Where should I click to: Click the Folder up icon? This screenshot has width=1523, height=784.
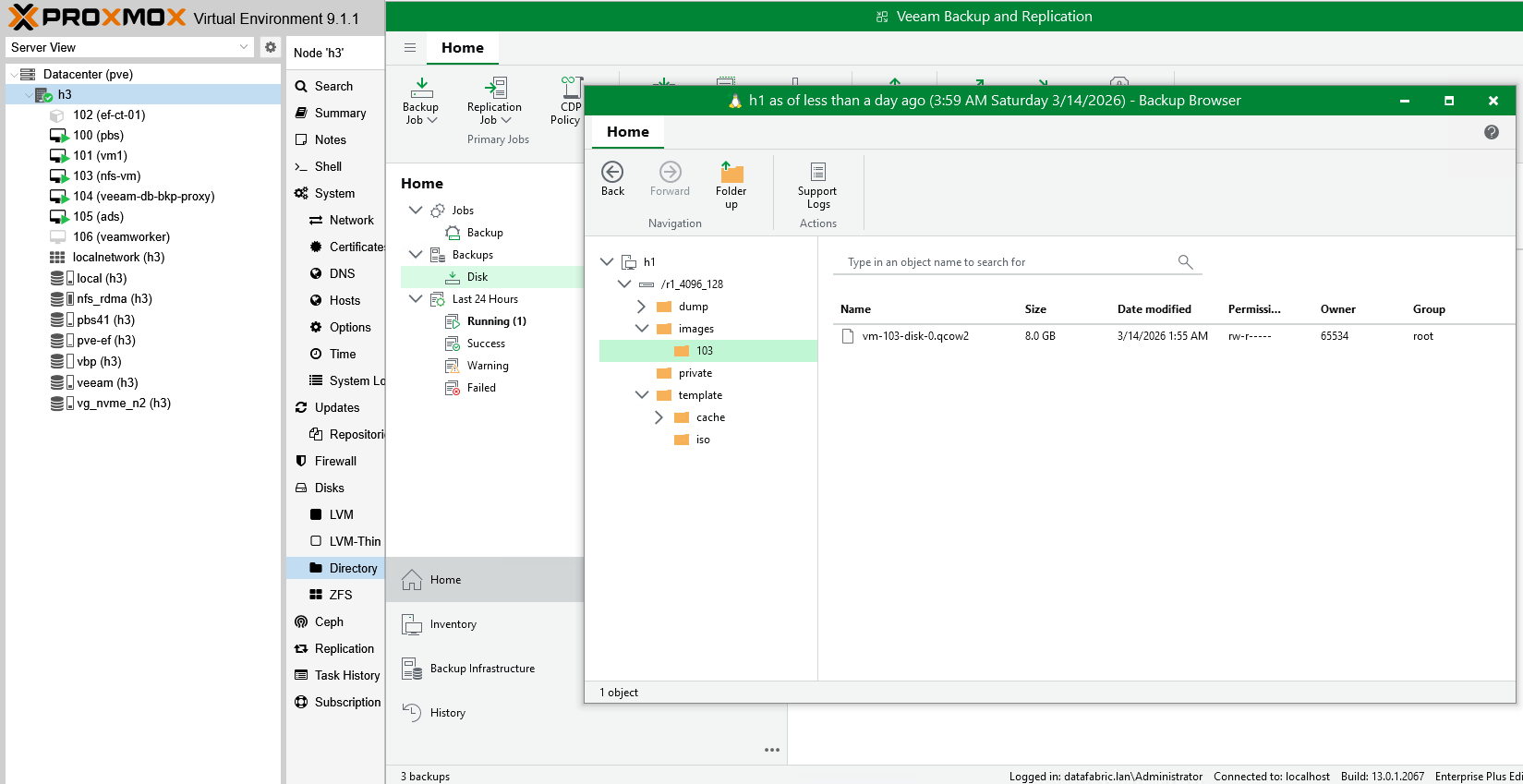[731, 172]
